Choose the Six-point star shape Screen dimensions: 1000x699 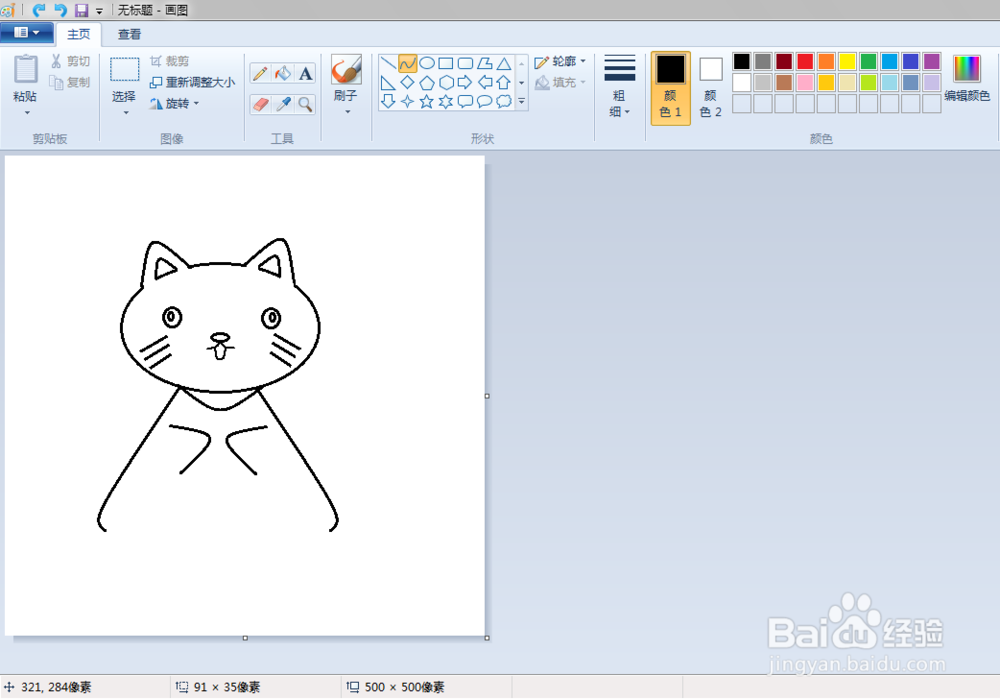click(x=446, y=101)
